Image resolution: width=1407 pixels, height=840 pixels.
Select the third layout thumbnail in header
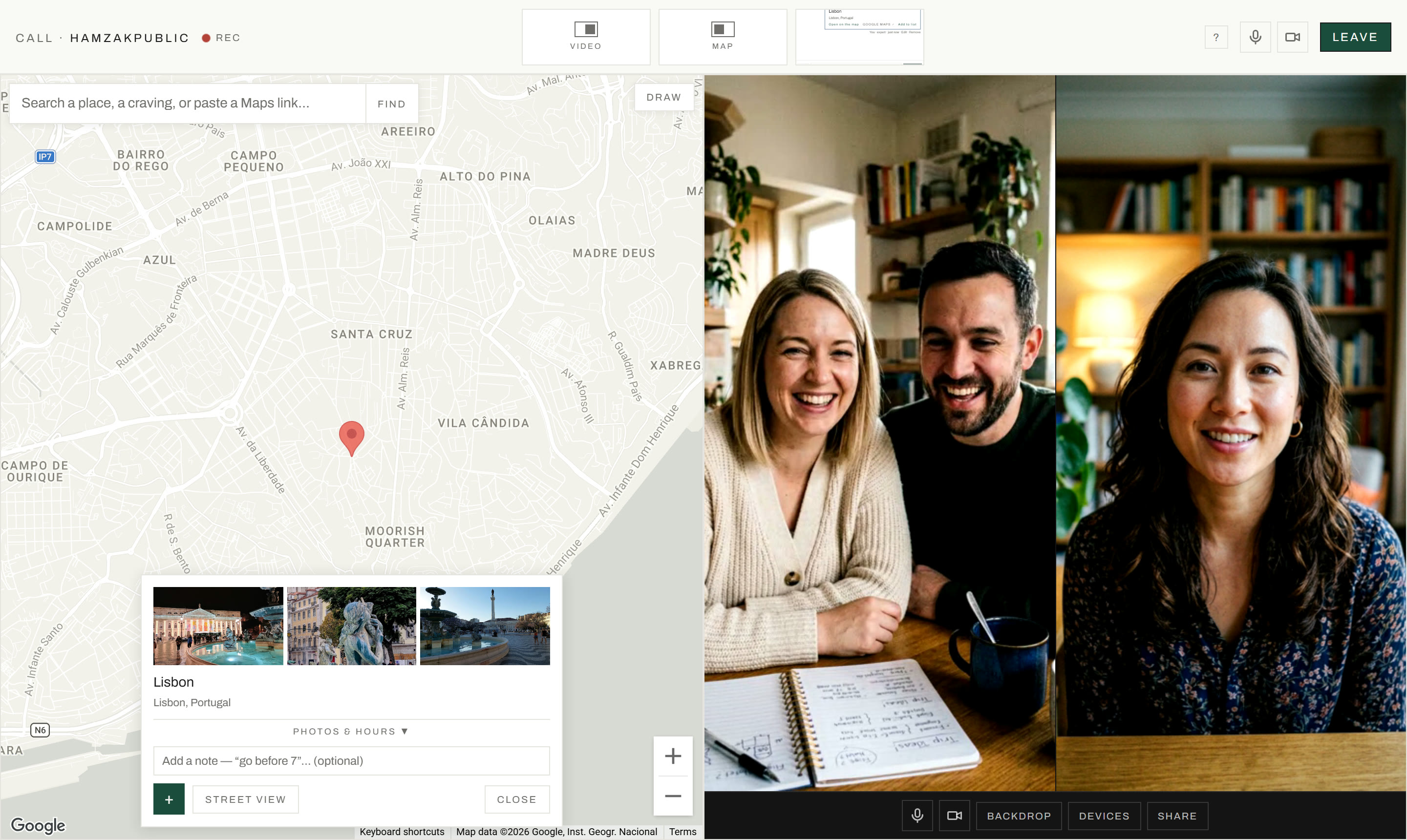coord(859,37)
